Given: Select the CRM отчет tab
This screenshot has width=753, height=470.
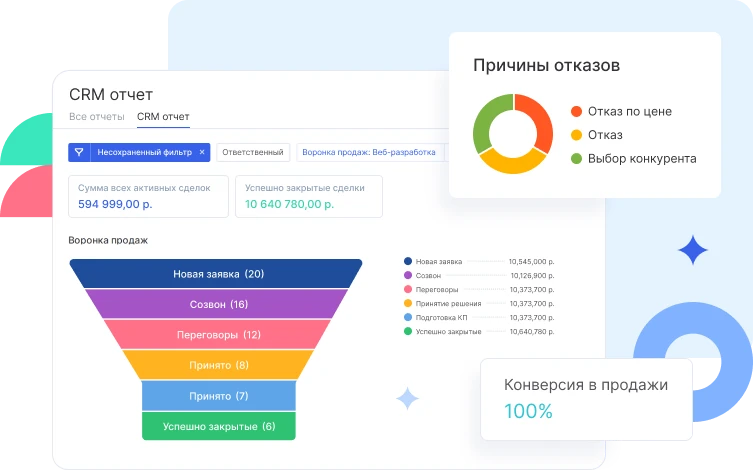Looking at the screenshot, I should pyautogui.click(x=163, y=117).
